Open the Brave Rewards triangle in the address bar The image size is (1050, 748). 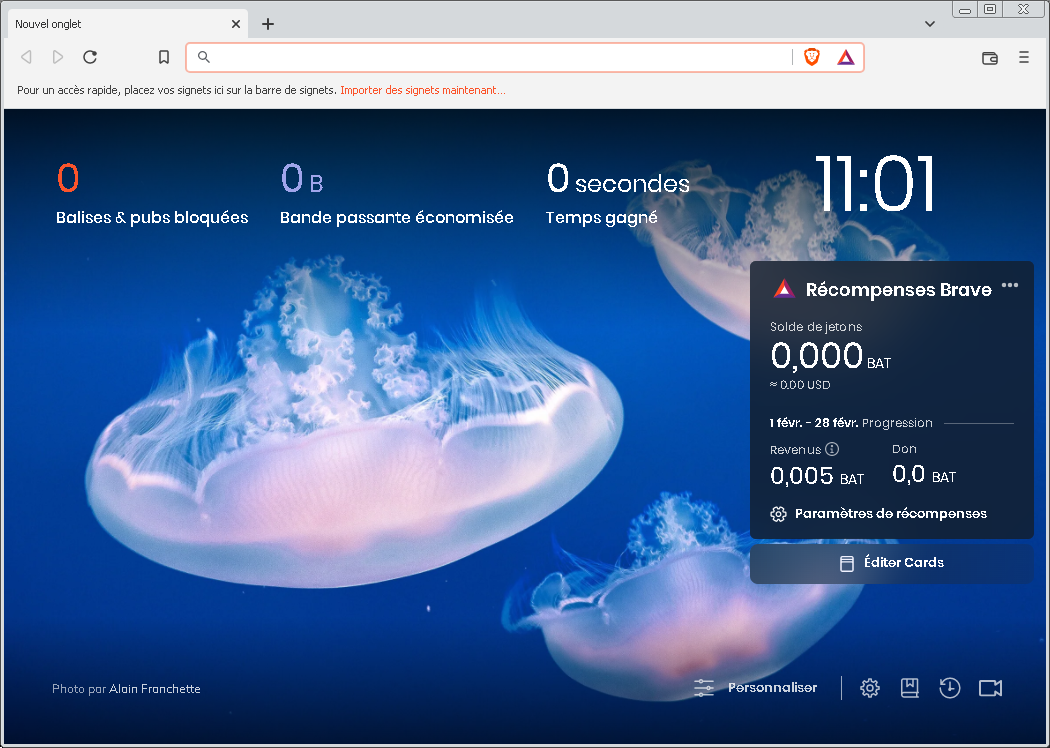click(x=846, y=57)
